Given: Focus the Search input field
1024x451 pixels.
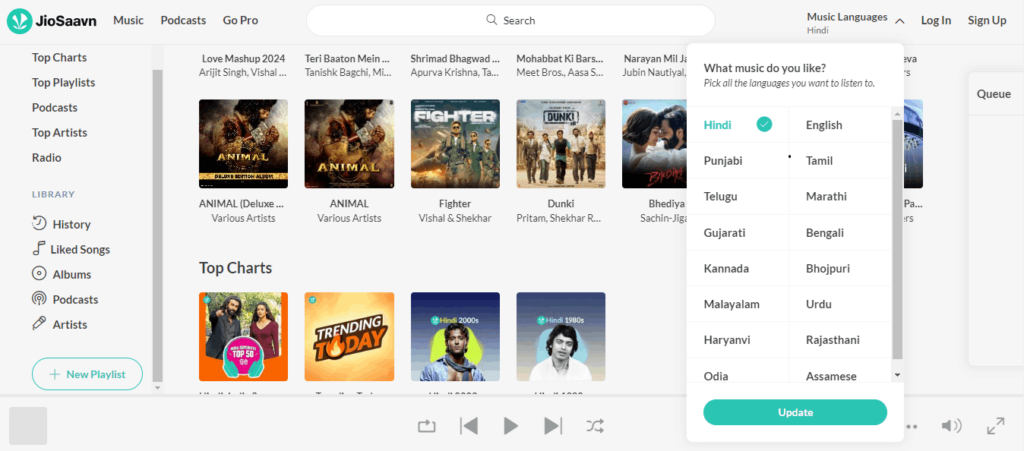Looking at the screenshot, I should (x=511, y=20).
